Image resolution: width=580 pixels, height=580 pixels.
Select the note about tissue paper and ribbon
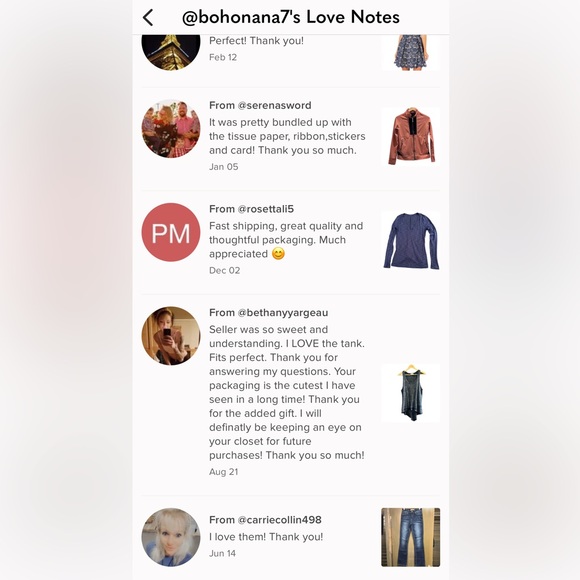(x=287, y=136)
